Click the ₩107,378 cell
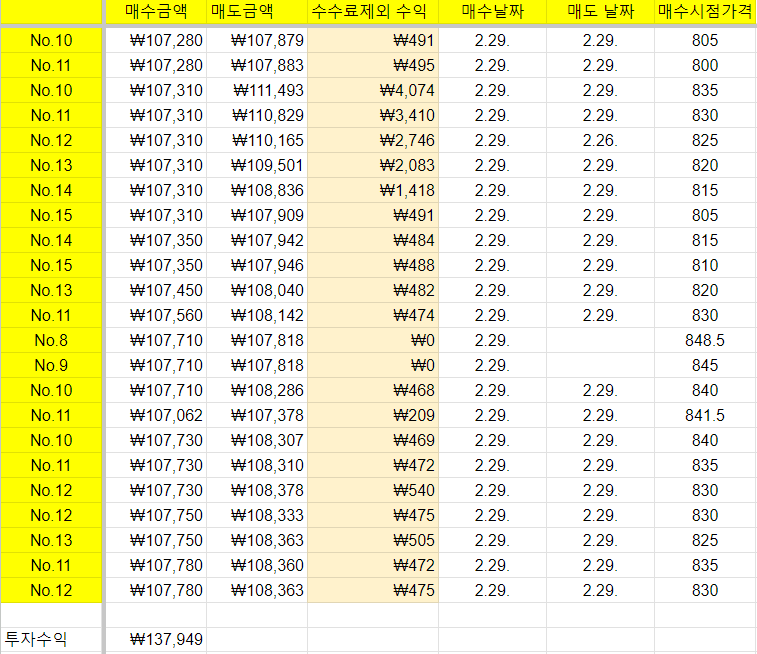The width and height of the screenshot is (757, 654). pos(257,415)
